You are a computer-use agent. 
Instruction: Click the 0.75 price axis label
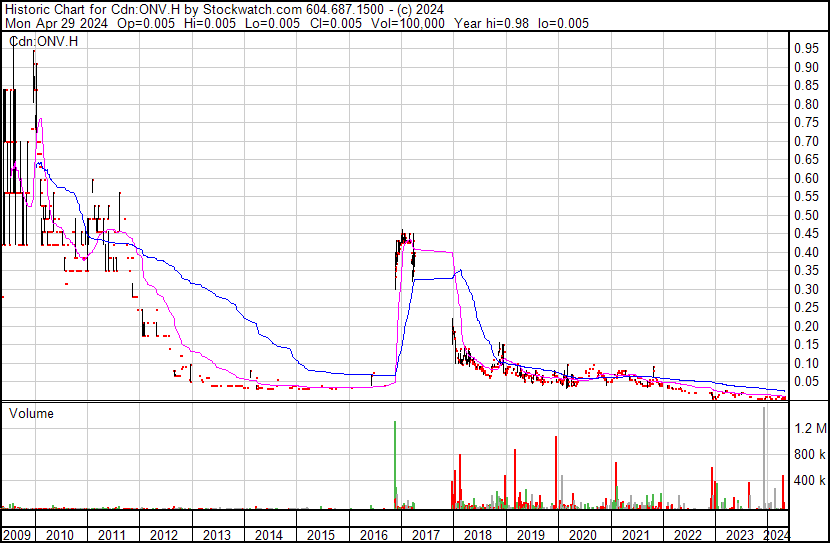[807, 123]
